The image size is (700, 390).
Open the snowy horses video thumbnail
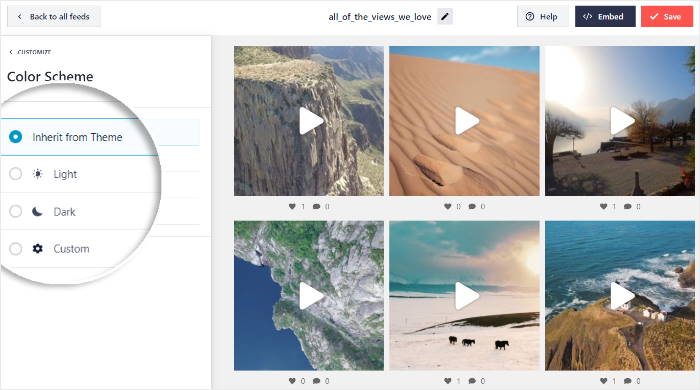[x=464, y=296]
